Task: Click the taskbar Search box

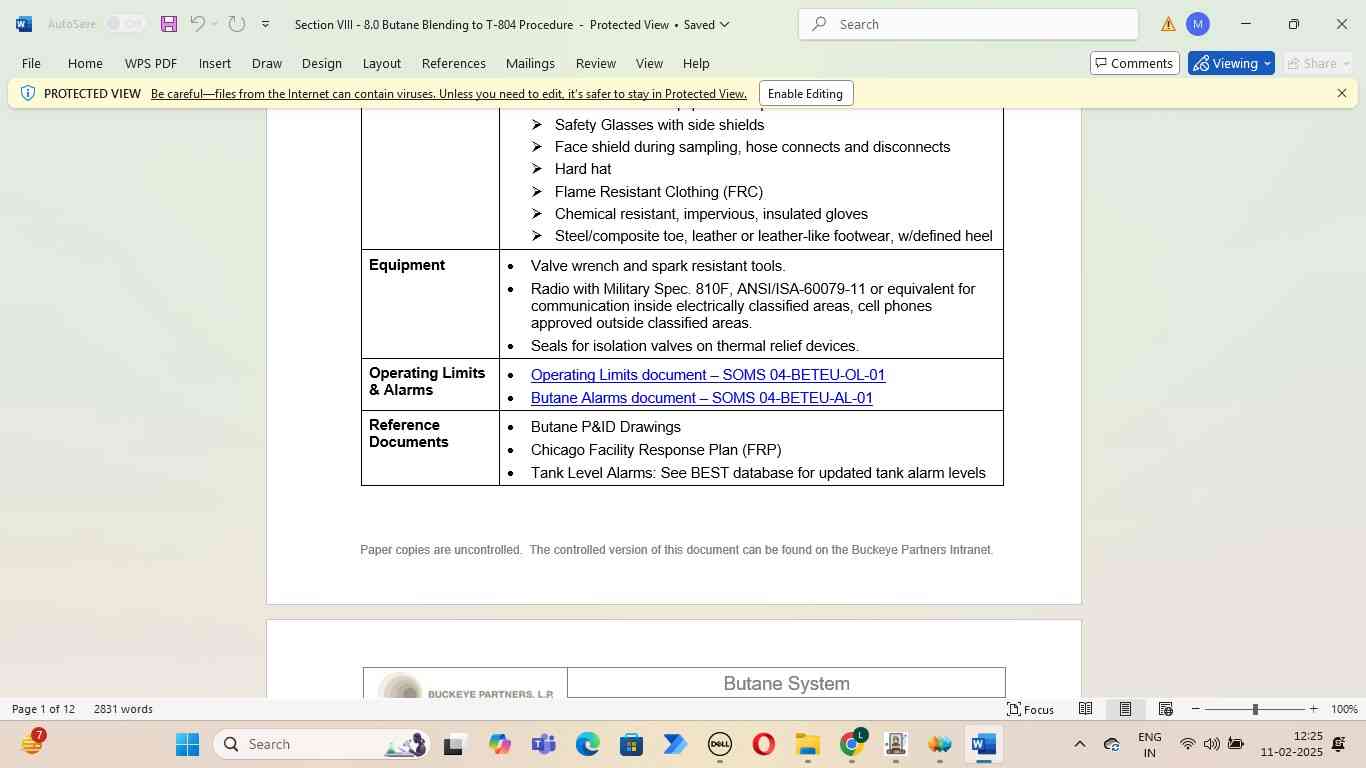Action: pyautogui.click(x=323, y=744)
